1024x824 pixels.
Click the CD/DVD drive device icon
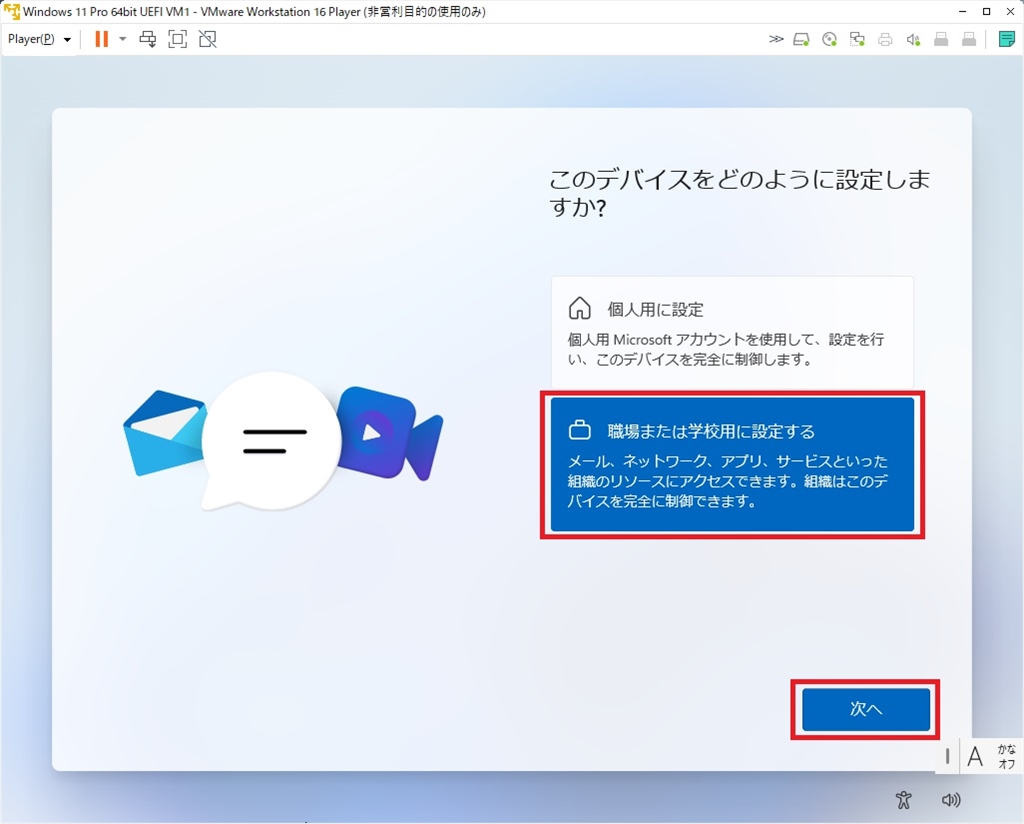point(829,39)
